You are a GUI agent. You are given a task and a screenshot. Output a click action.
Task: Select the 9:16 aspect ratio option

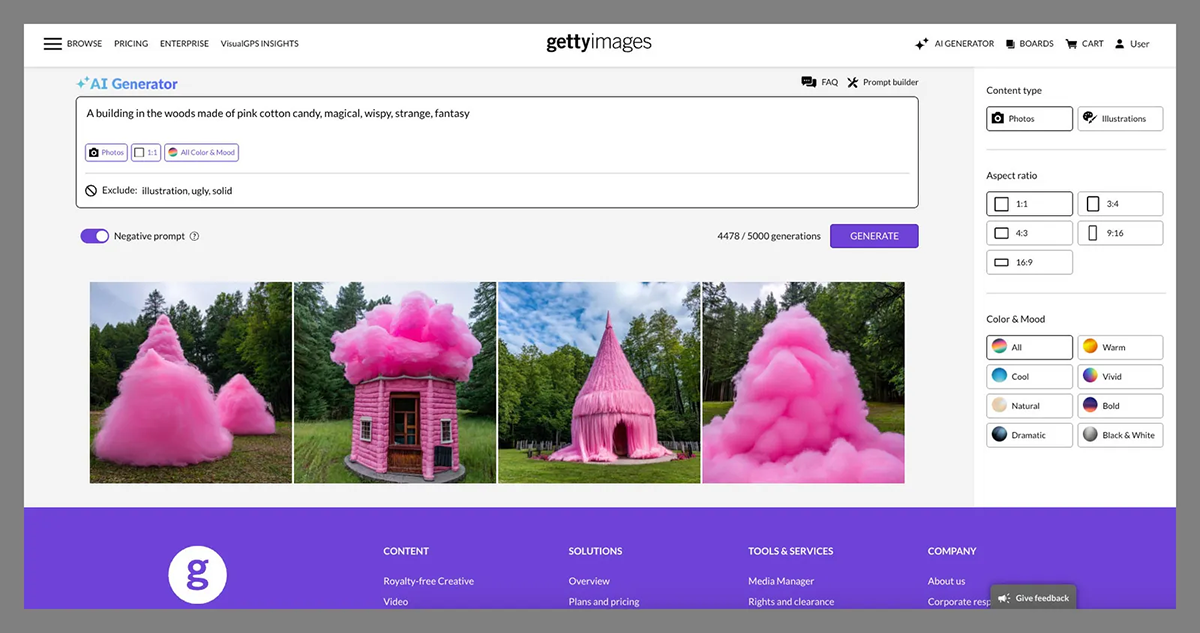[1120, 232]
